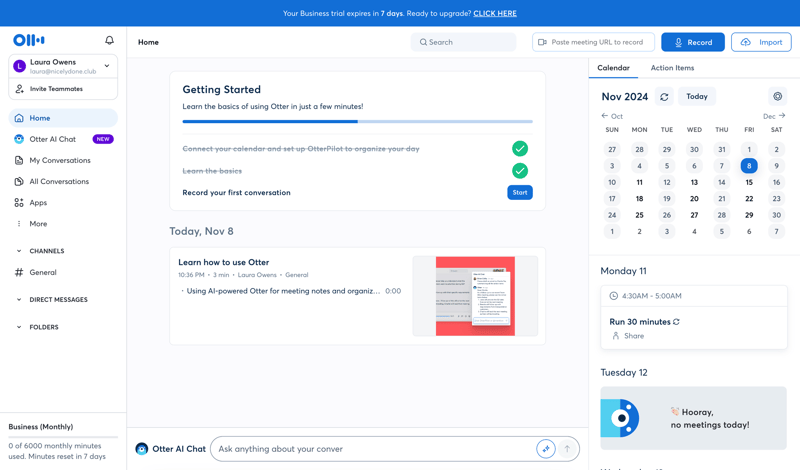Image resolution: width=800 pixels, height=470 pixels.
Task: Open My Conversations
Action: point(63,160)
